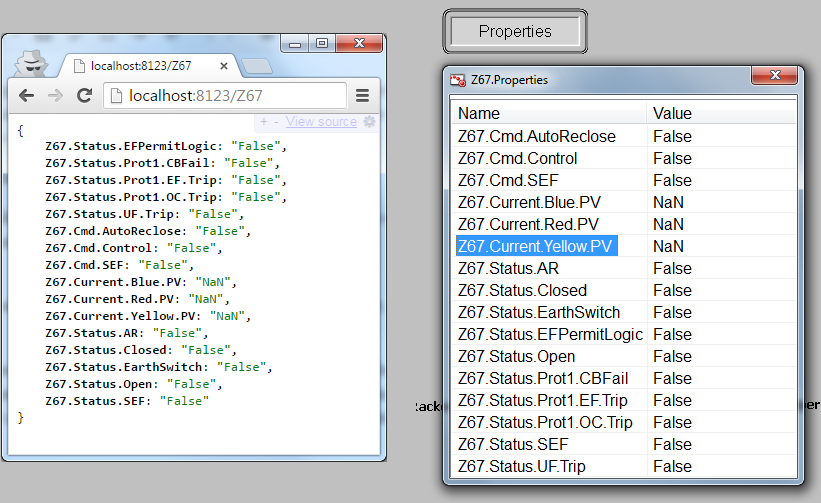Select the Z67.Cmd.Control row

coord(624,158)
